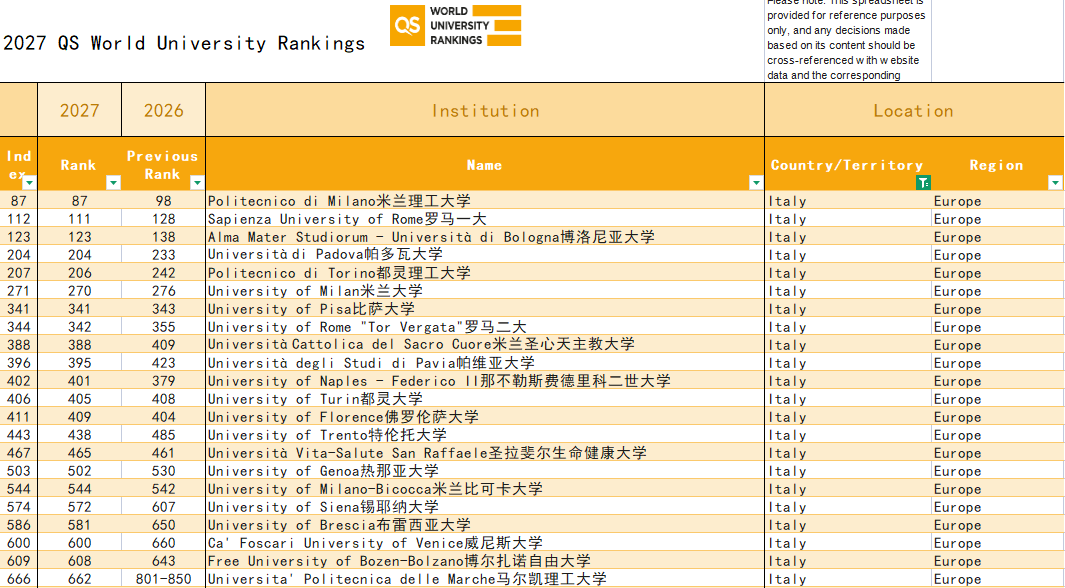Select the University of Turin cell
Viewport: 1065px width, 588px height.
[x=485, y=399]
